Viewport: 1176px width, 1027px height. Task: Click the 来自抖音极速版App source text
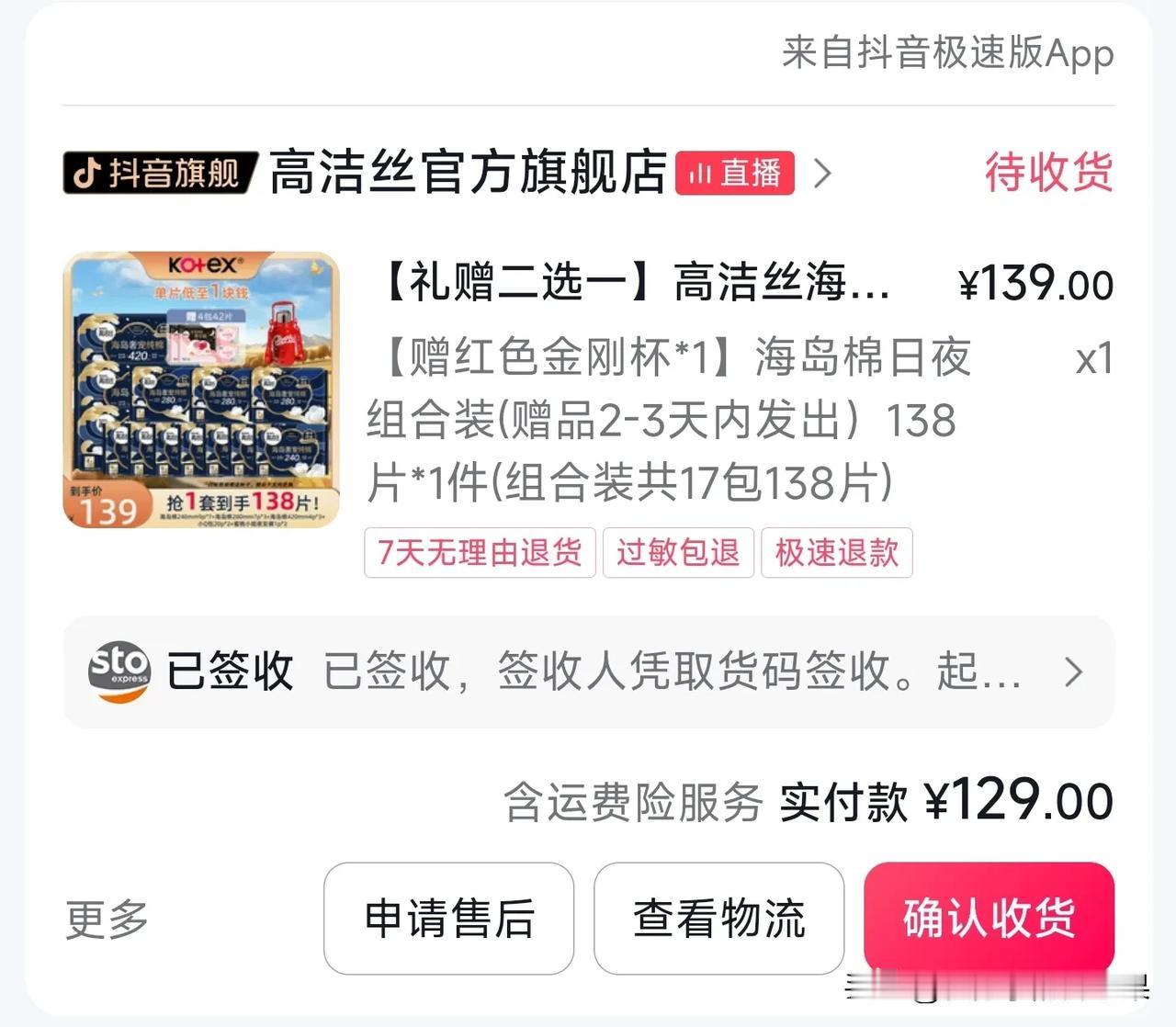(x=948, y=53)
